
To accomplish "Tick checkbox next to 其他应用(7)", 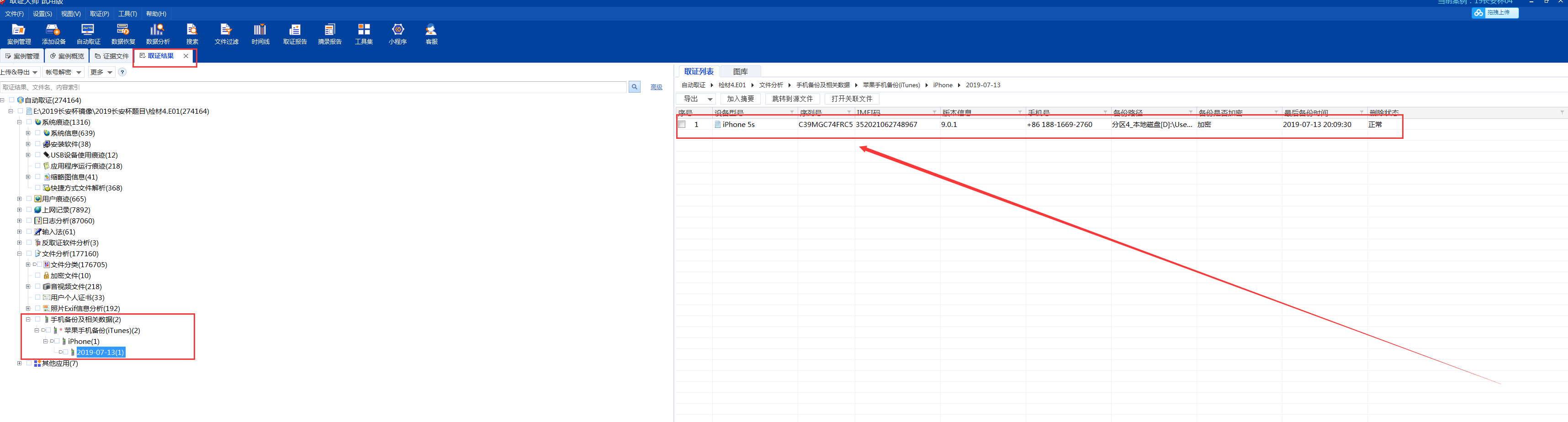I will (29, 363).
